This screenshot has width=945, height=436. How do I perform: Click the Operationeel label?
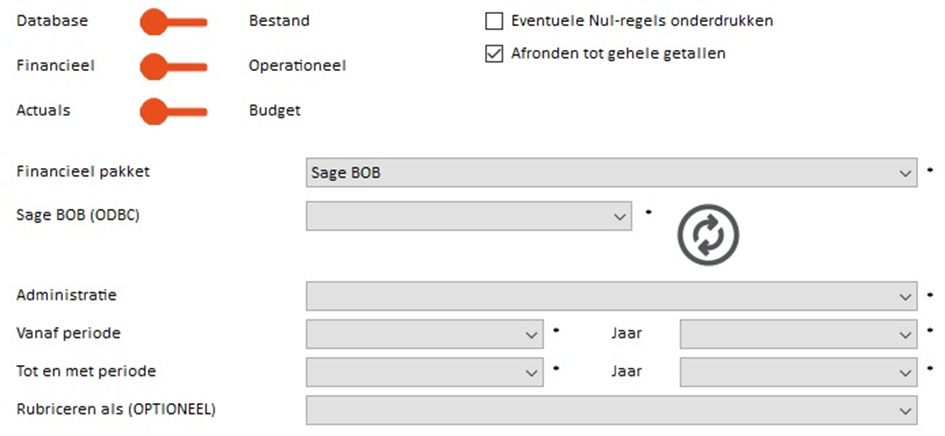pos(298,66)
